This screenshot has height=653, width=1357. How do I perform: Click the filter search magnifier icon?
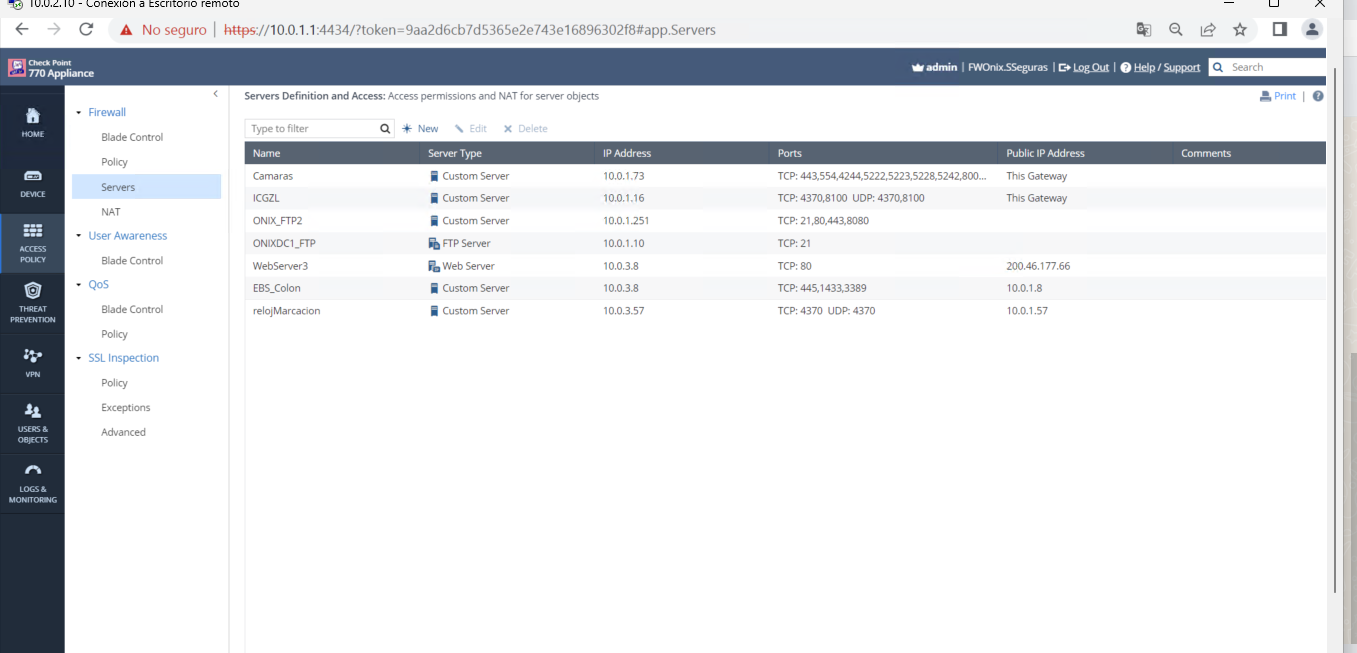tap(386, 129)
